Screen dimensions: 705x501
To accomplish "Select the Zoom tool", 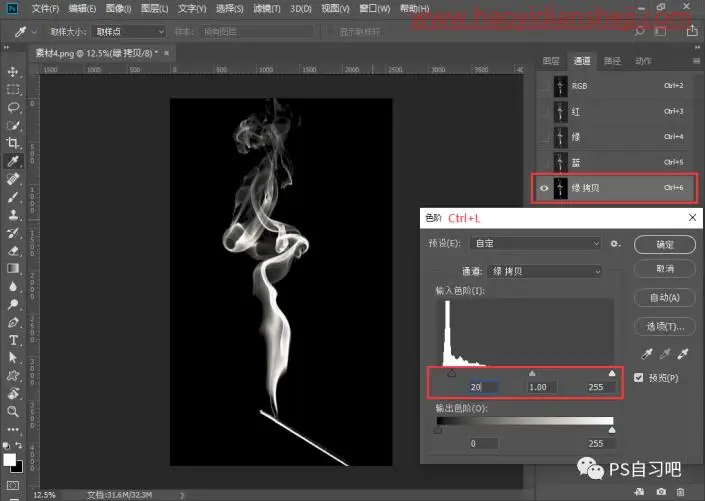I will (13, 411).
